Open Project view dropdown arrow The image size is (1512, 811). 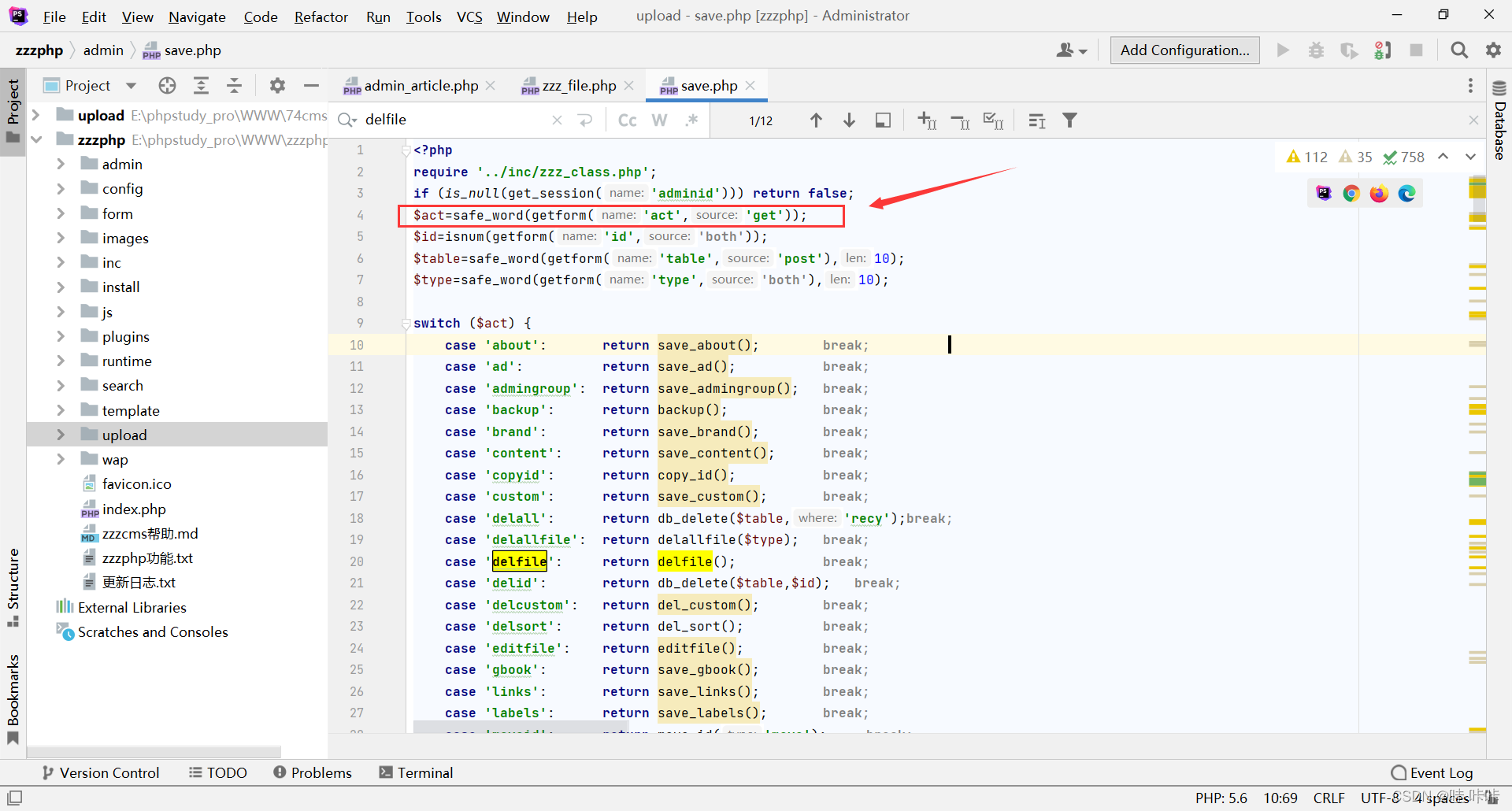[131, 85]
